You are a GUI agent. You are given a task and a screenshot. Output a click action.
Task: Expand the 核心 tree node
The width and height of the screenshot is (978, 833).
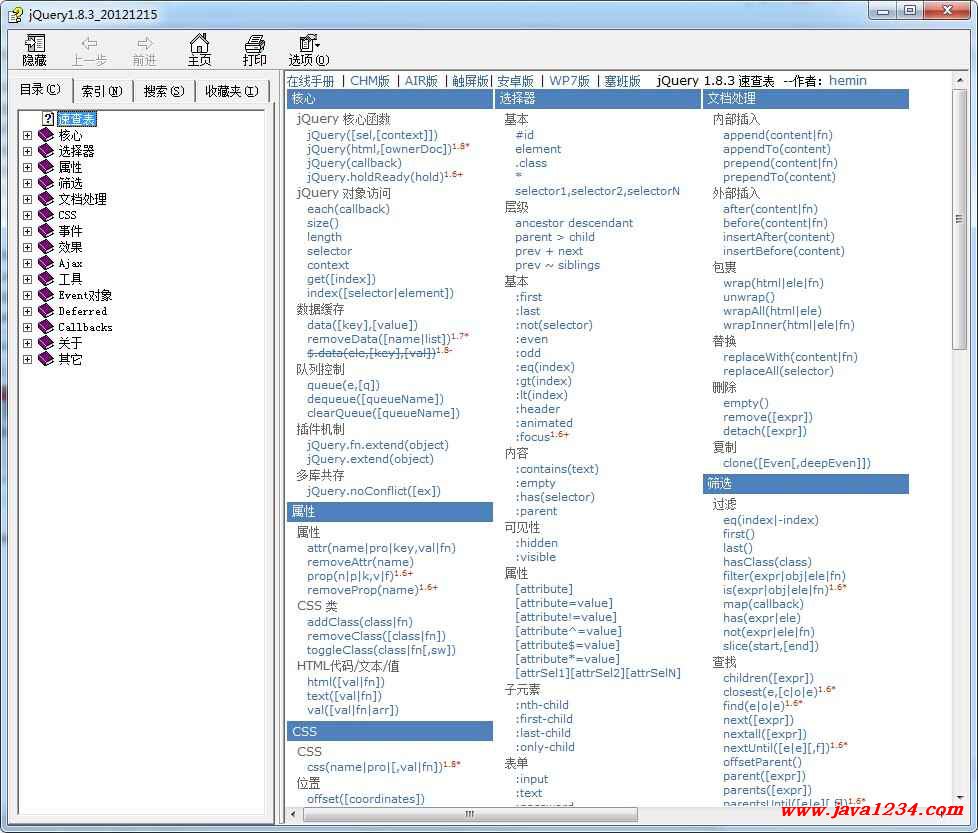(x=27, y=135)
